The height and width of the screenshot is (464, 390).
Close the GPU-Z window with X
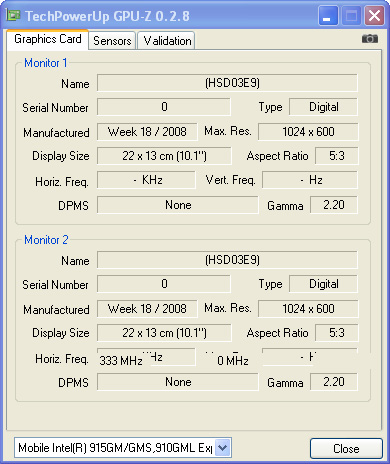coord(374,16)
